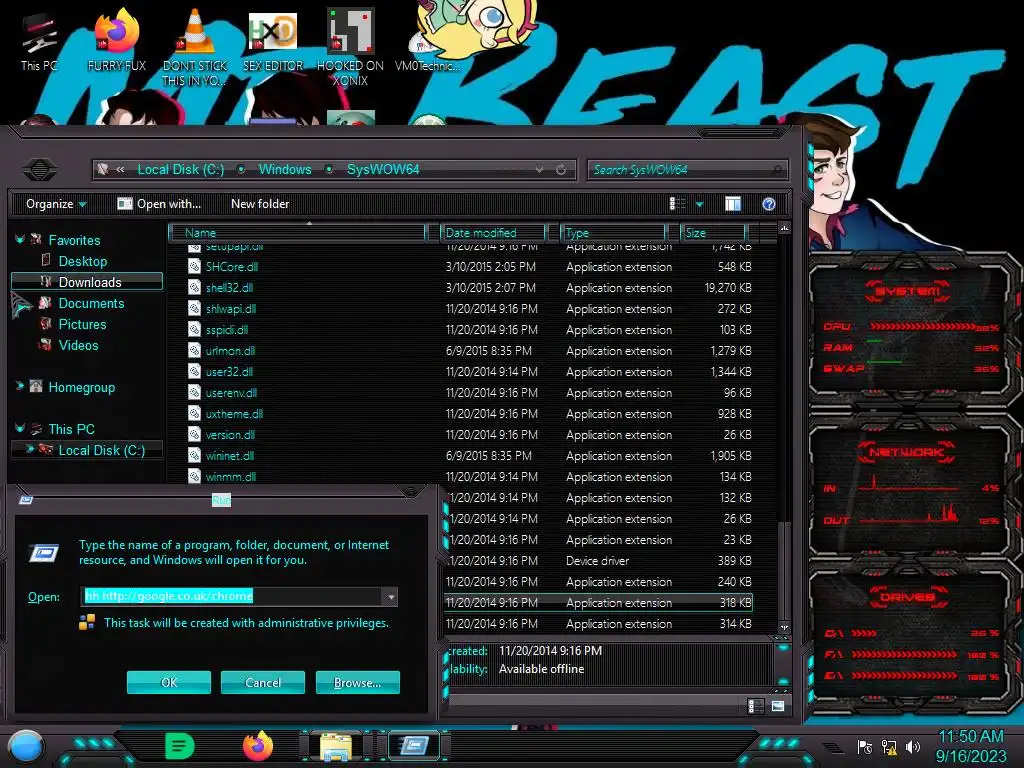The image size is (1024, 768).
Task: Expand the address bar history dropdown
Action: 539,170
